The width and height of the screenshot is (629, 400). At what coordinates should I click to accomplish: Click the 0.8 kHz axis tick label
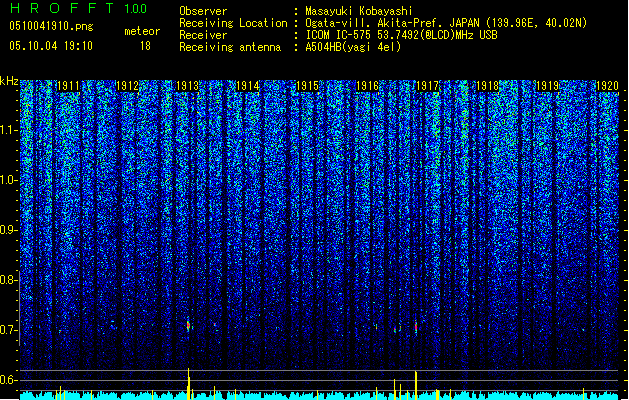click(x=8, y=280)
